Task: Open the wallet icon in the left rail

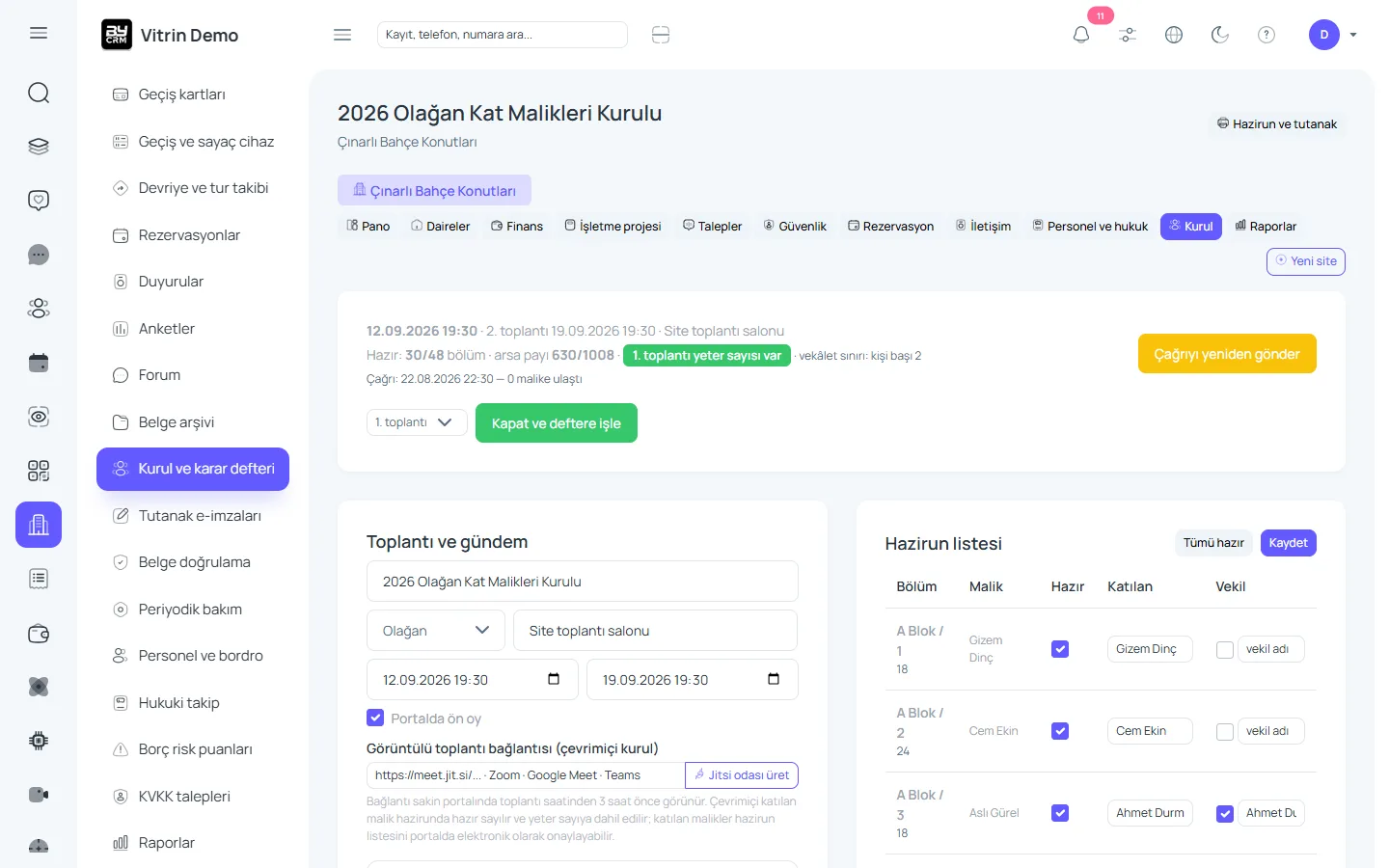Action: click(39, 634)
